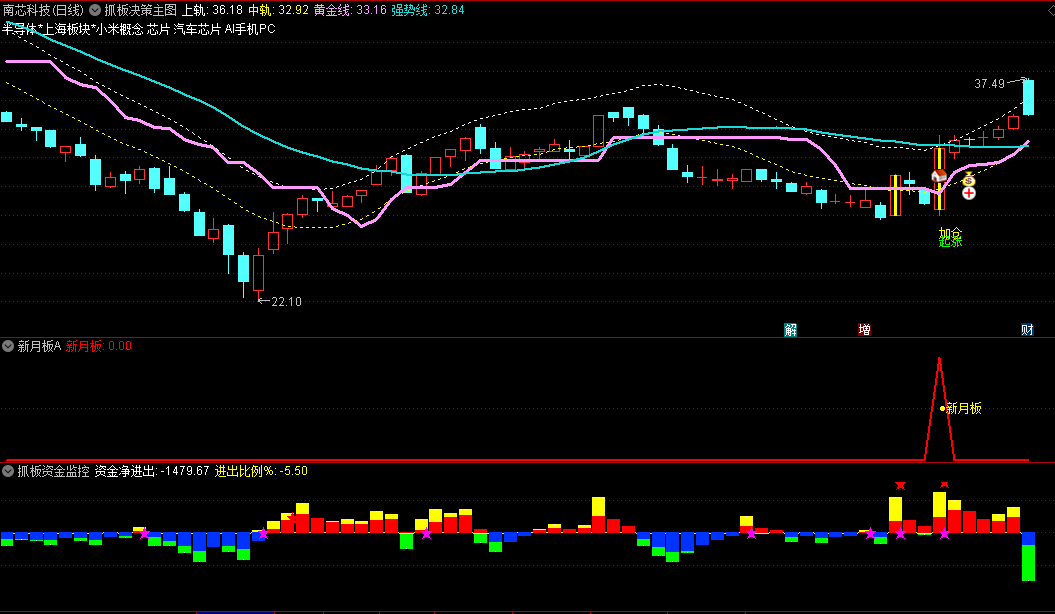Click the 进出比例%: -5.50 readout
The height and width of the screenshot is (614, 1055).
point(261,471)
